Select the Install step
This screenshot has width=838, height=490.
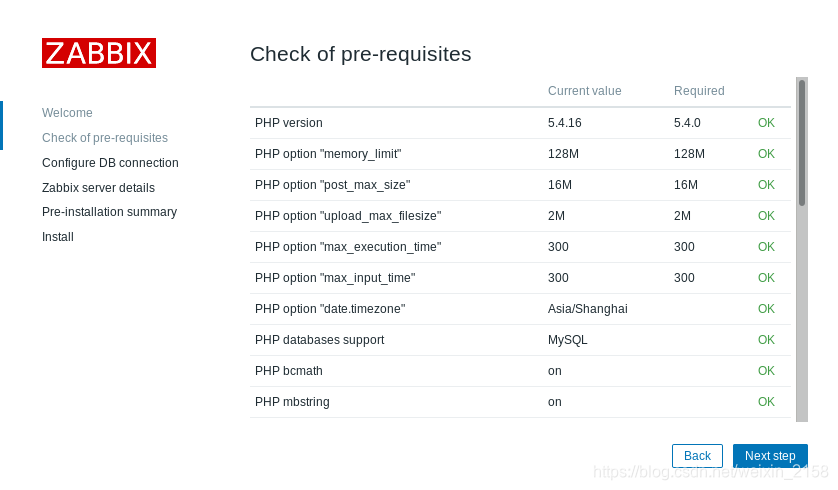[58, 237]
